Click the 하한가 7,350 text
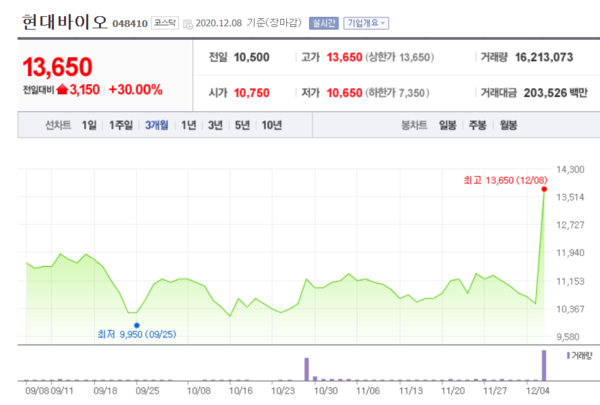Image resolution: width=600 pixels, height=405 pixels. [x=397, y=93]
